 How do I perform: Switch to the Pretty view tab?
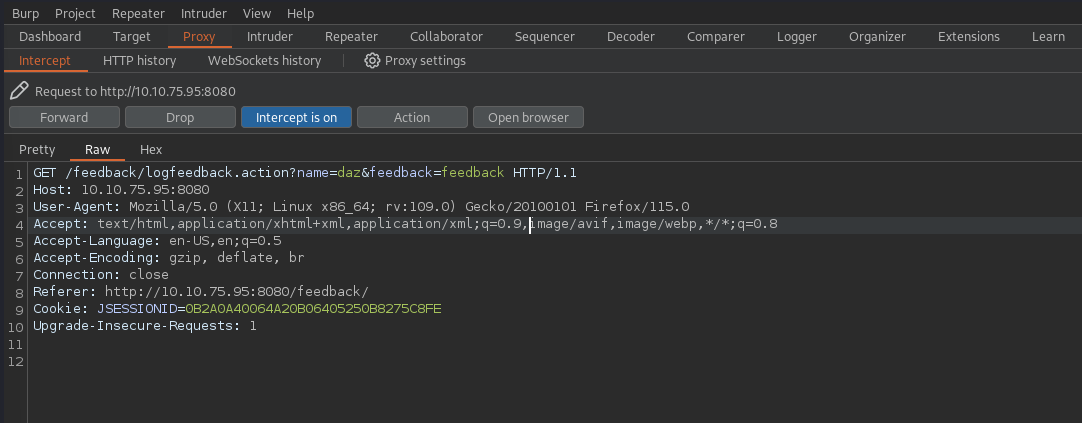click(x=37, y=150)
